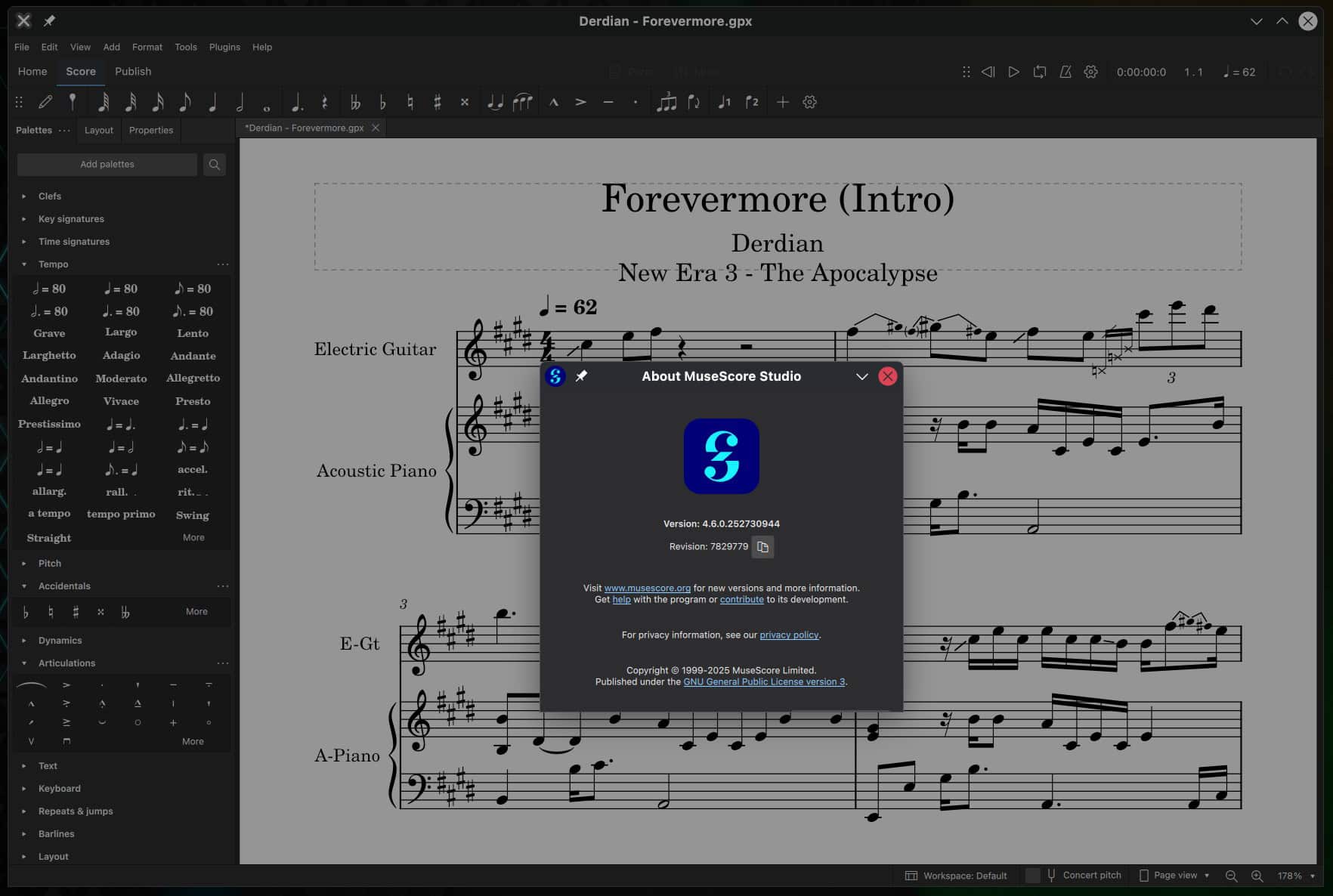Create a tuplet with the toolbar icon
The height and width of the screenshot is (896, 1333).
(667, 102)
